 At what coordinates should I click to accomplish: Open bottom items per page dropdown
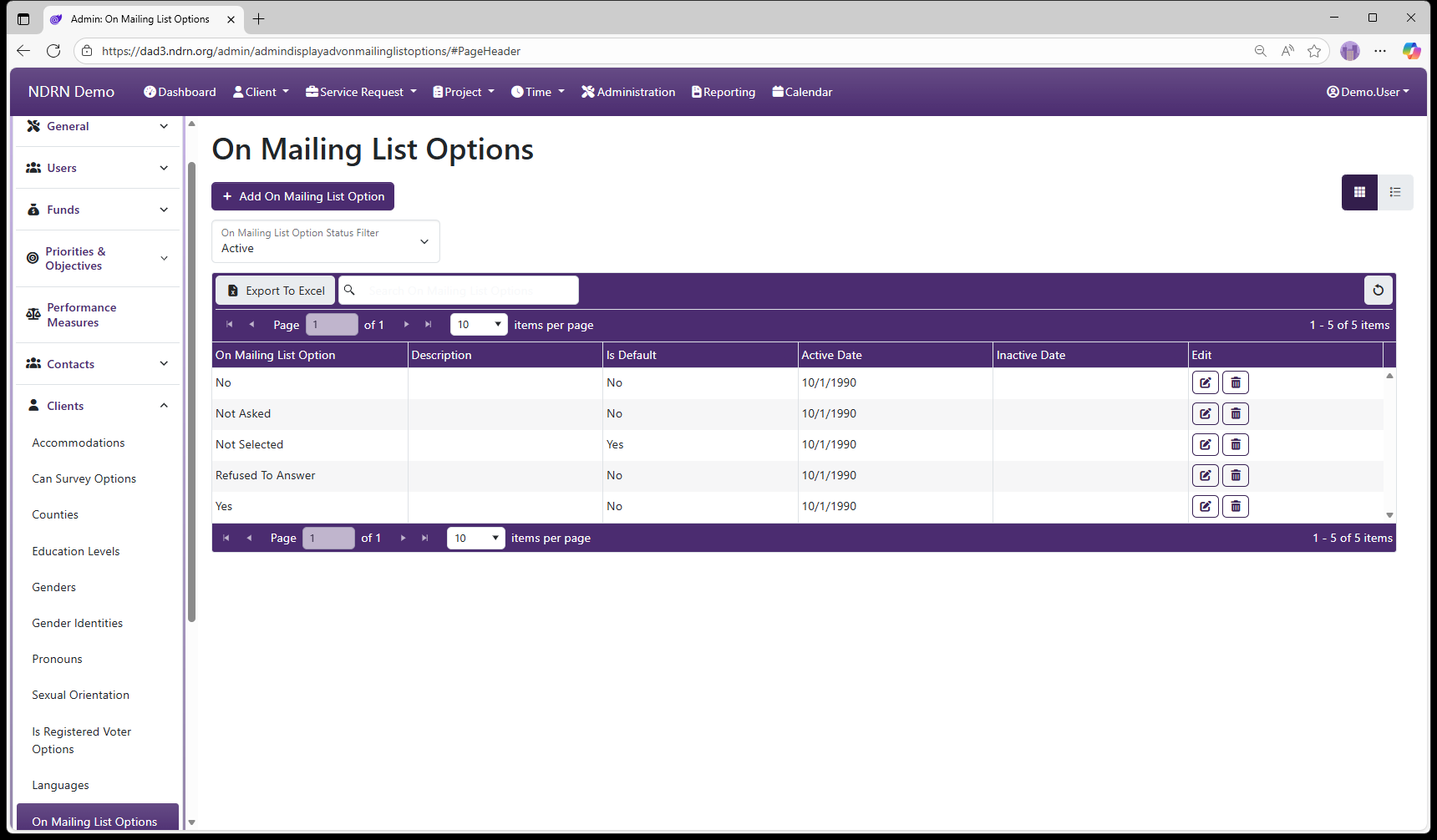475,538
